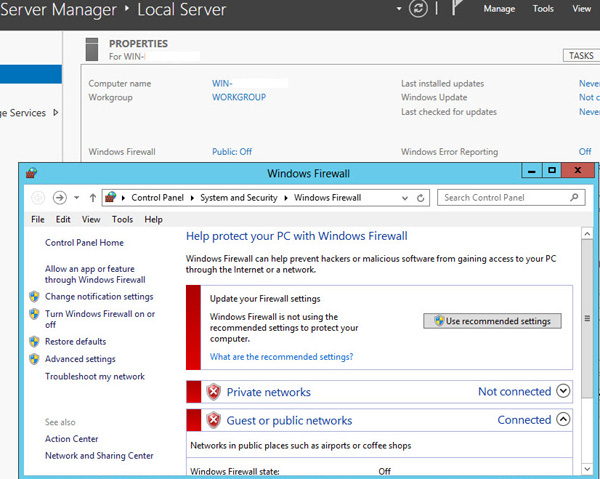
Task: Open the Manage menu in Server Manager
Action: (x=499, y=9)
